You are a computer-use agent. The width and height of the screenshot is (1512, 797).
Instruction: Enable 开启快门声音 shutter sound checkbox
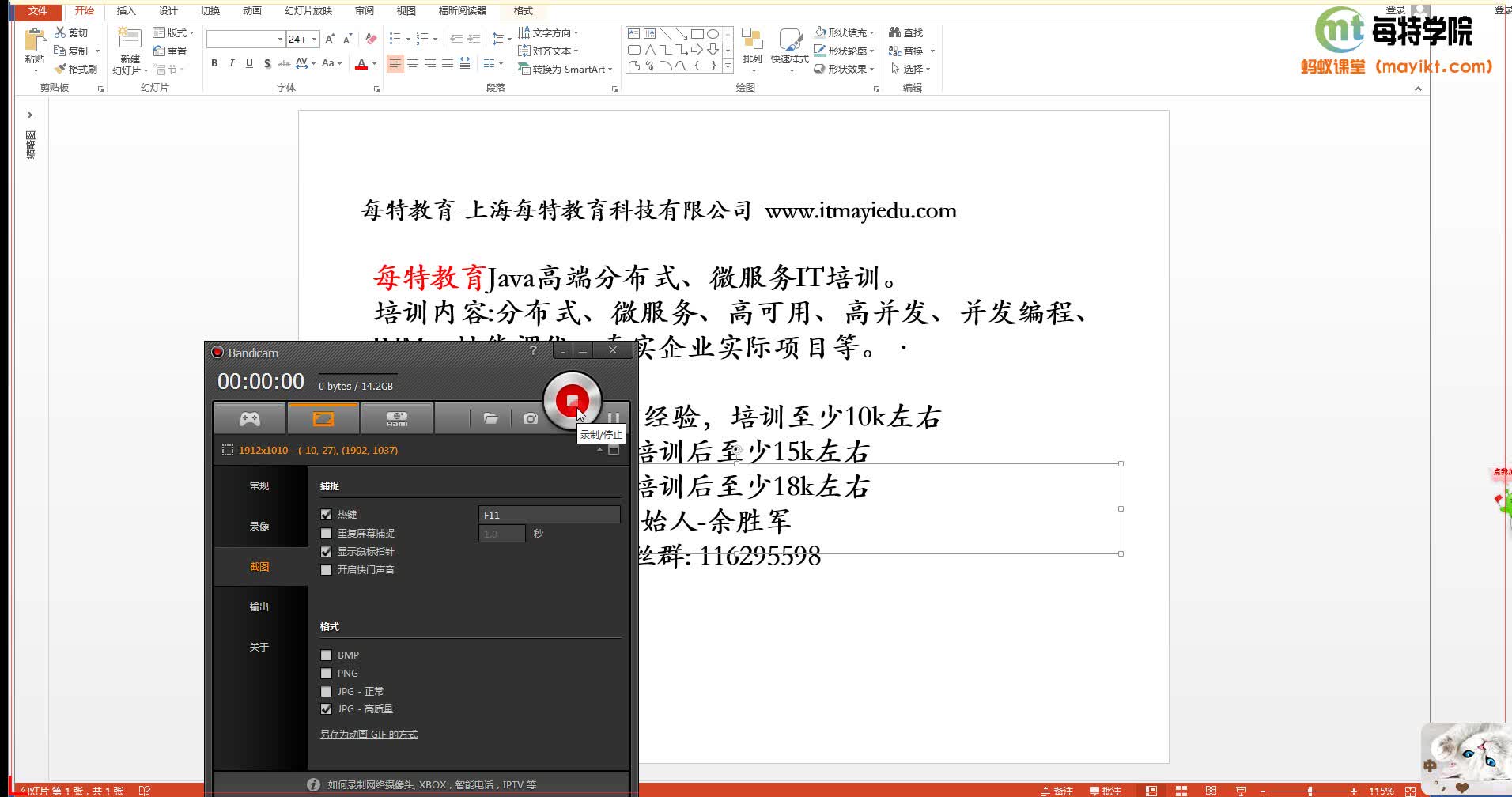[x=326, y=570]
